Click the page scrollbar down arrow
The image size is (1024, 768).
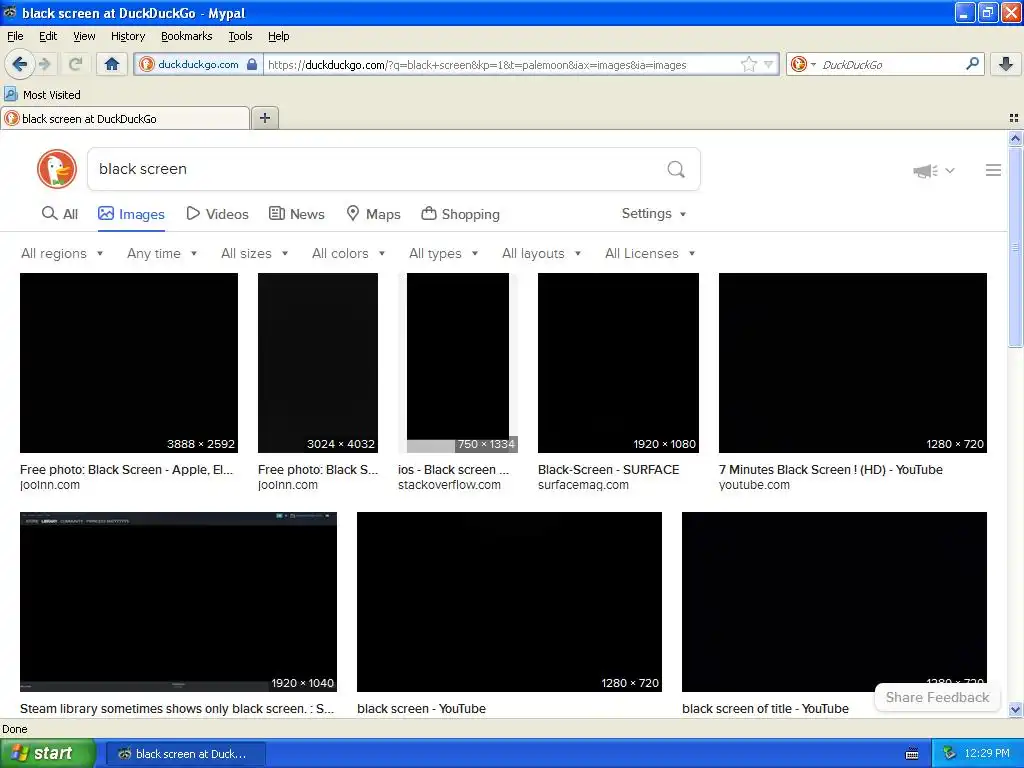pos(1015,709)
